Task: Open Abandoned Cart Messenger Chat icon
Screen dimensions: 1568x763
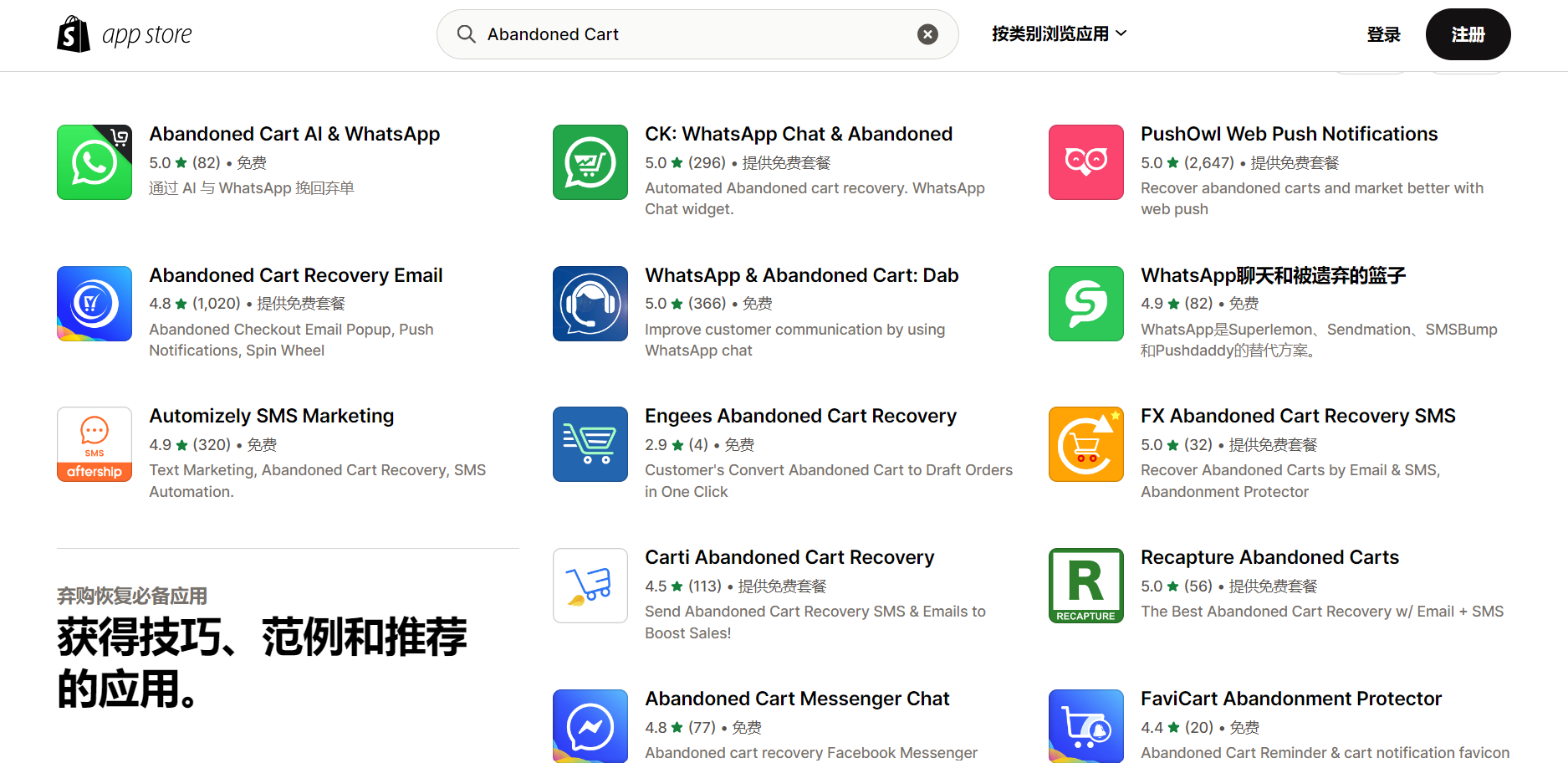Action: [590, 725]
